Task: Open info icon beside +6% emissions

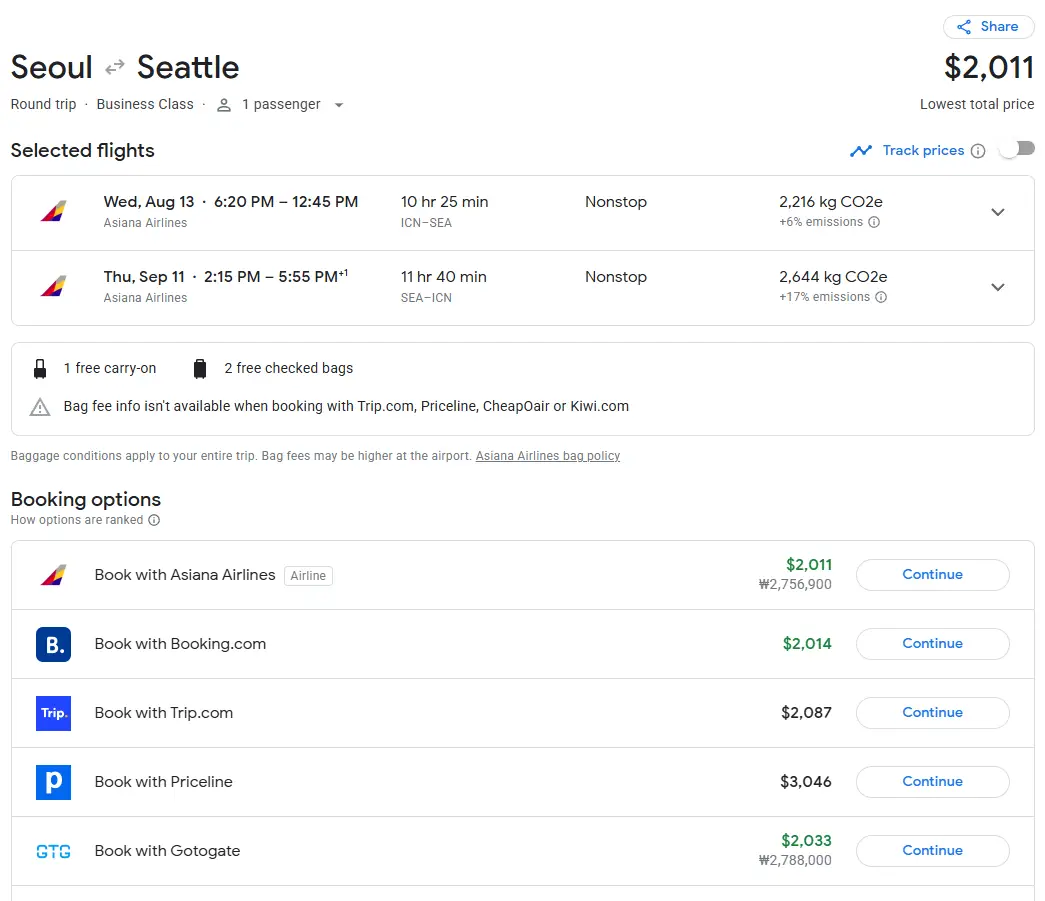Action: coord(874,222)
